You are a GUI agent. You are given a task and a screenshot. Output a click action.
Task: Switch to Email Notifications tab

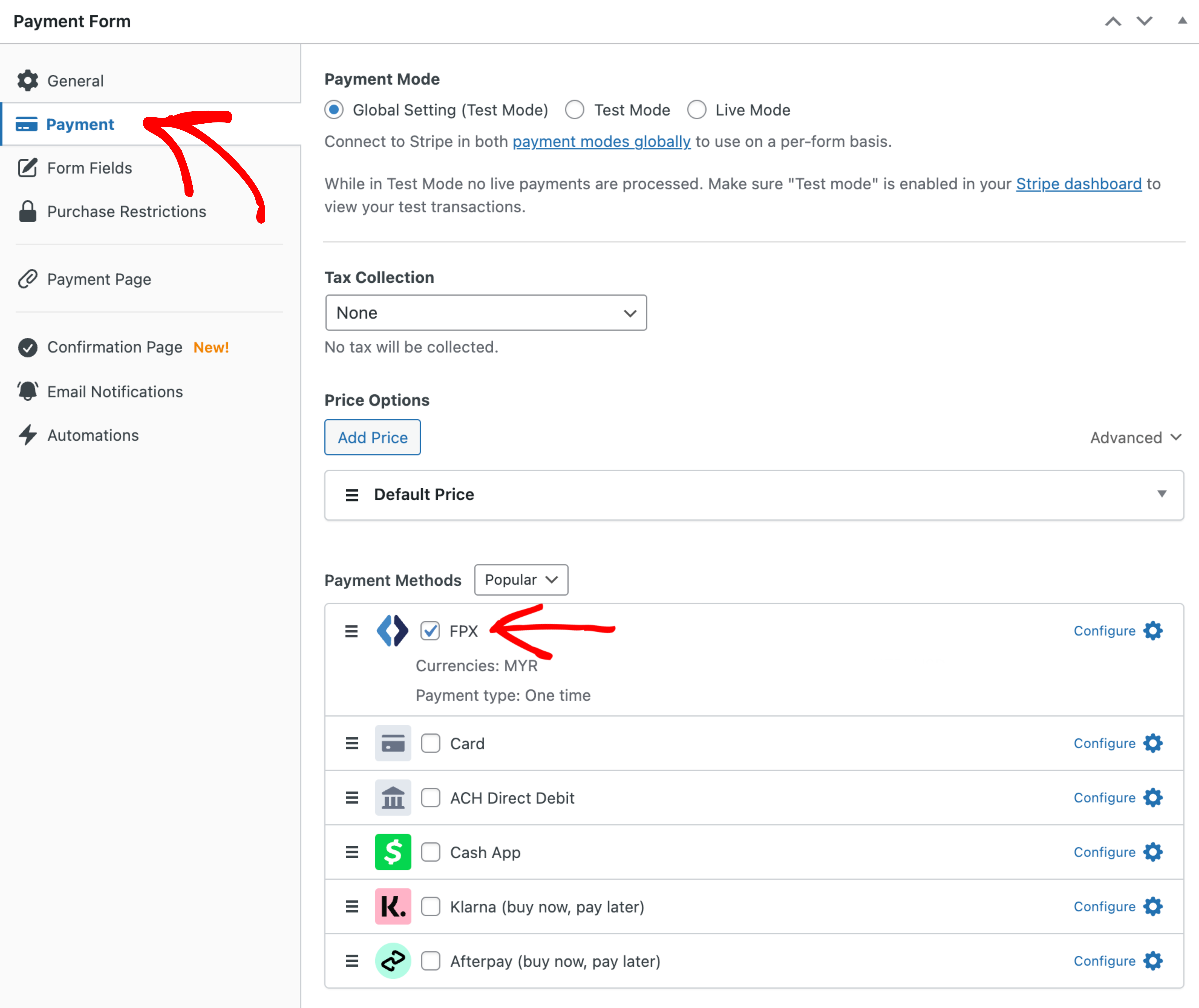[114, 392]
